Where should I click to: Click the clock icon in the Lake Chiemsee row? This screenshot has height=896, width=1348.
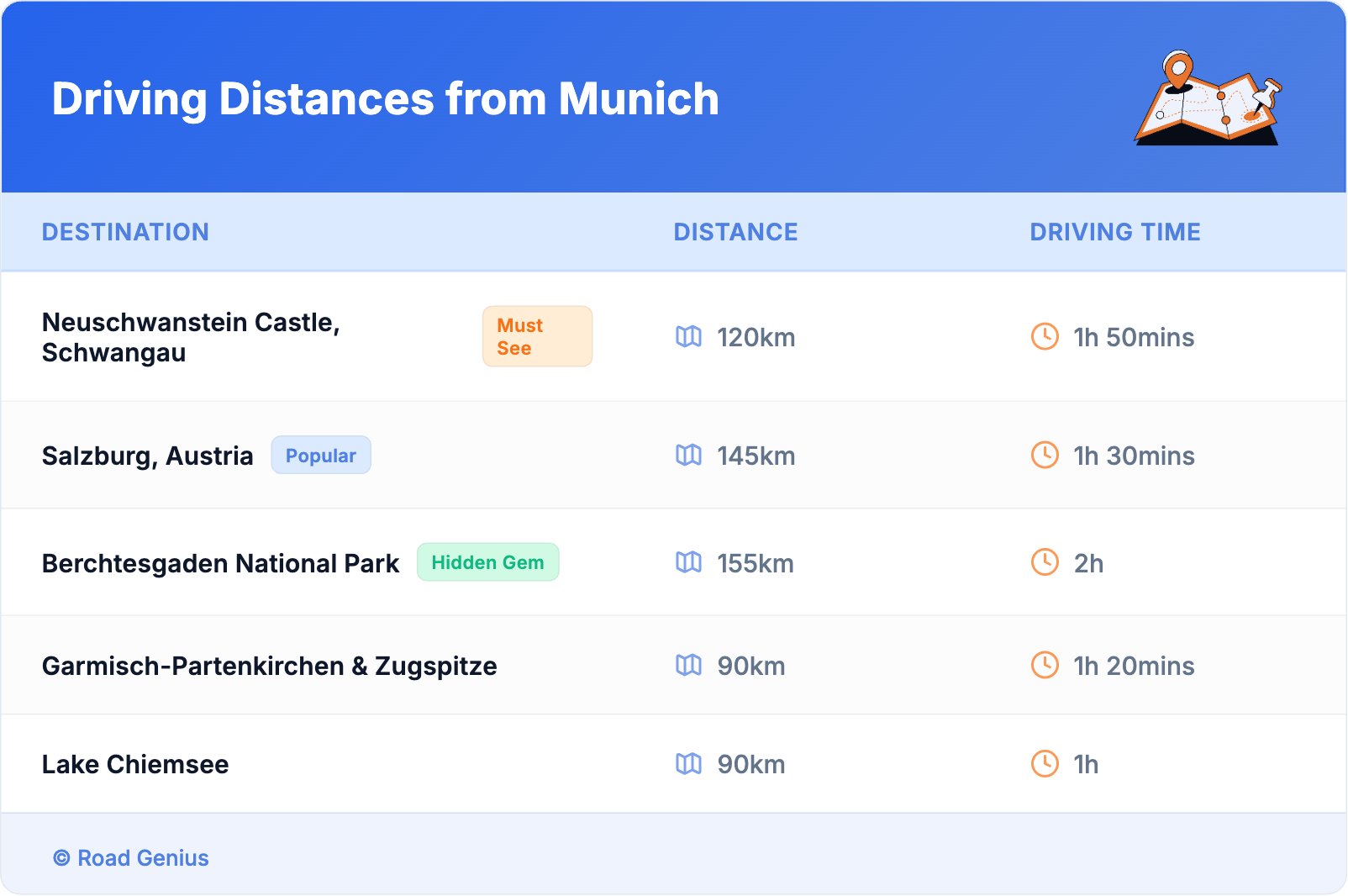tap(1045, 764)
